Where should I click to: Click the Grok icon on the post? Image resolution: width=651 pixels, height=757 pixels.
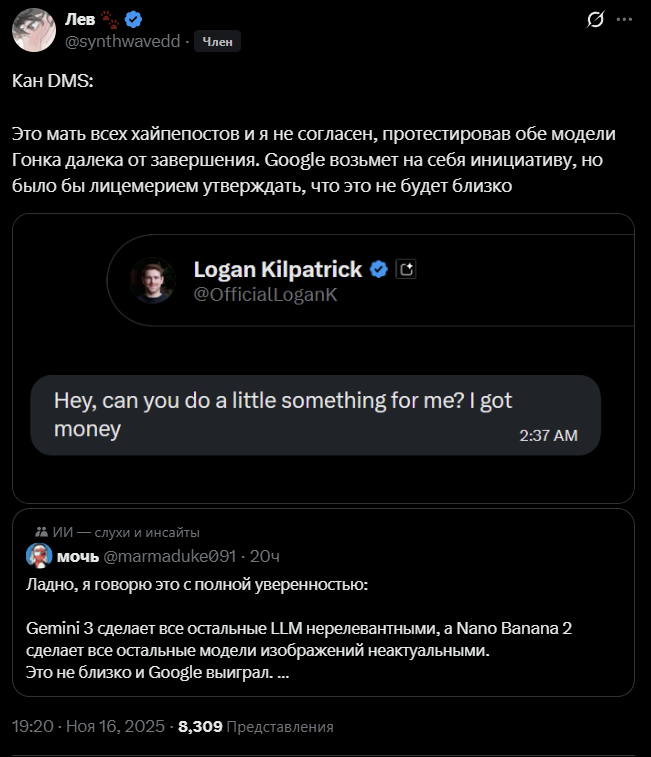(x=596, y=18)
